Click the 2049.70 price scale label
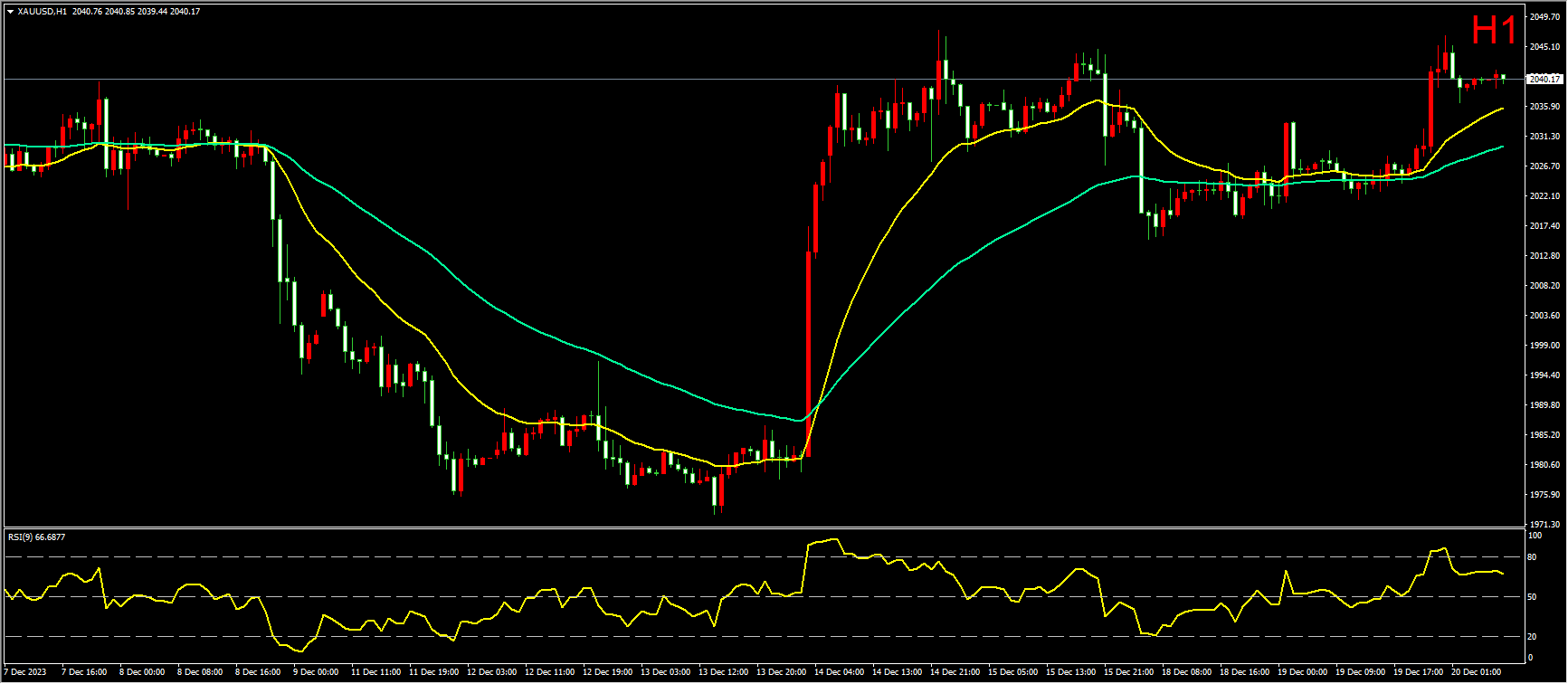The width and height of the screenshot is (1568, 684). click(x=1545, y=16)
